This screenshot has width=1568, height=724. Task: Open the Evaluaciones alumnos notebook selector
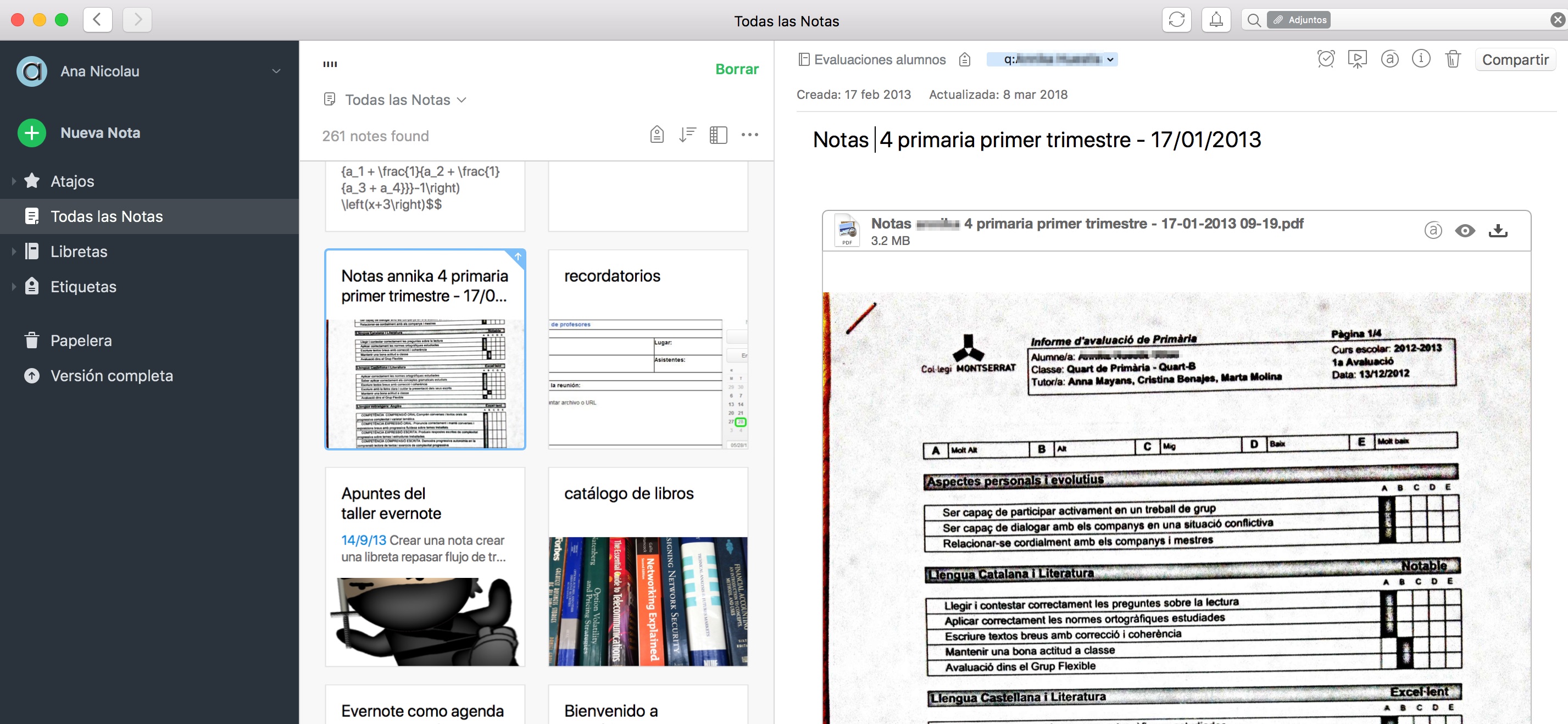click(872, 59)
